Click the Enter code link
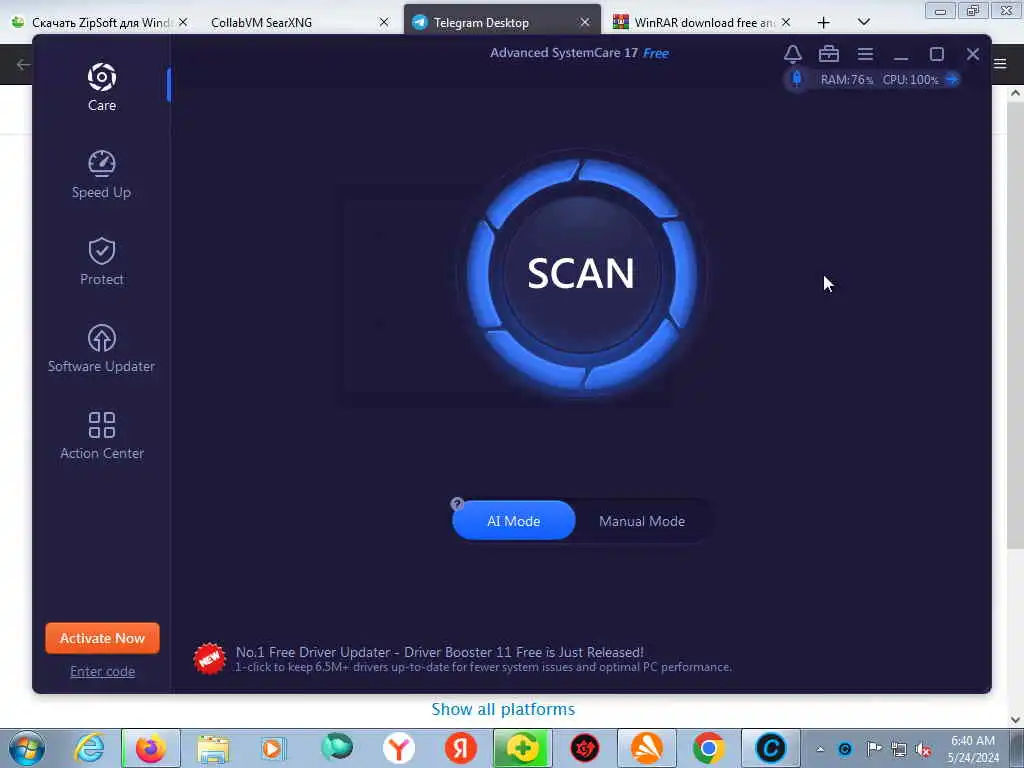 point(103,671)
